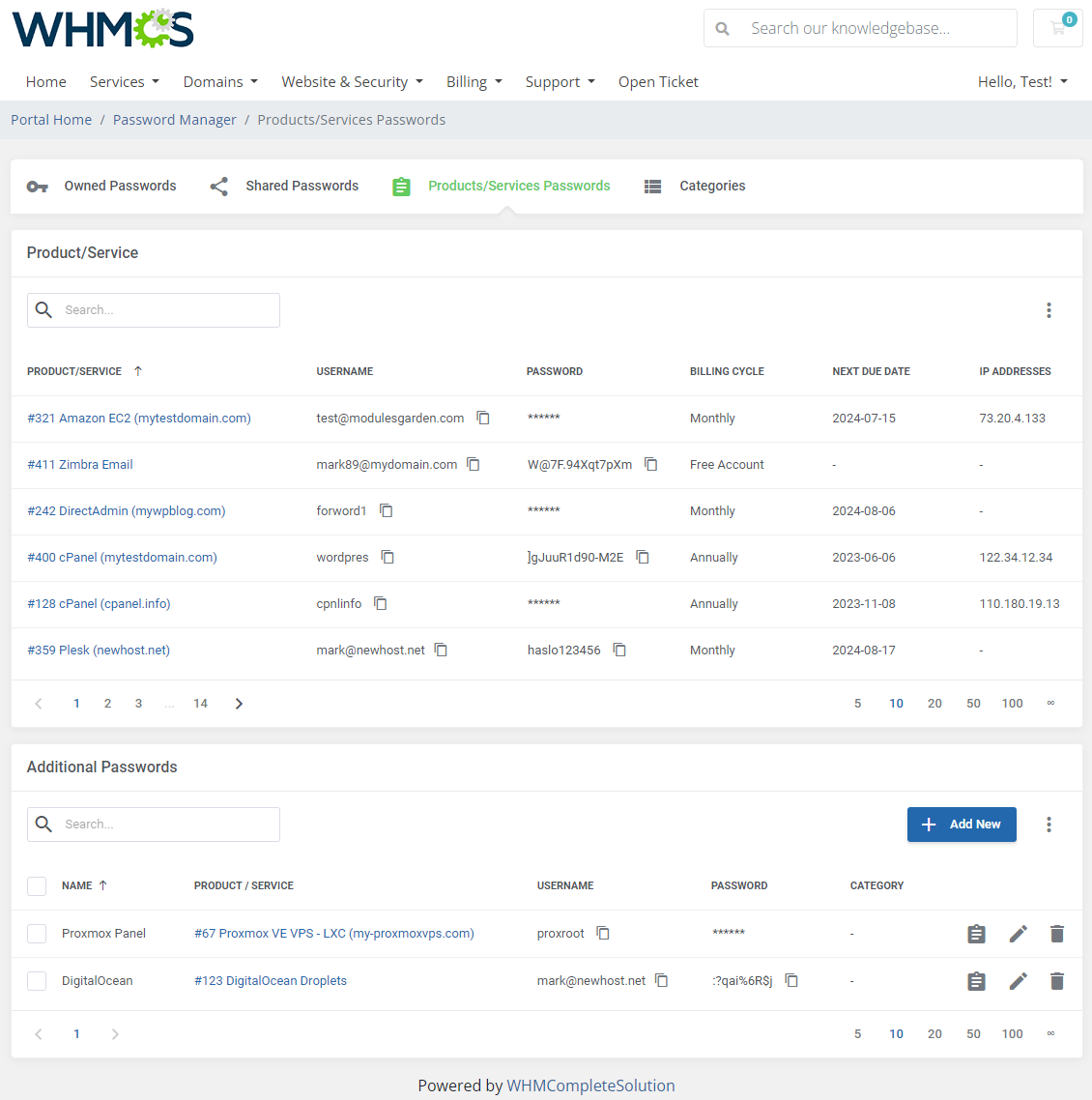Viewport: 1092px width, 1100px height.
Task: Open #67 Proxmox VE VPS link
Action: pos(333,933)
